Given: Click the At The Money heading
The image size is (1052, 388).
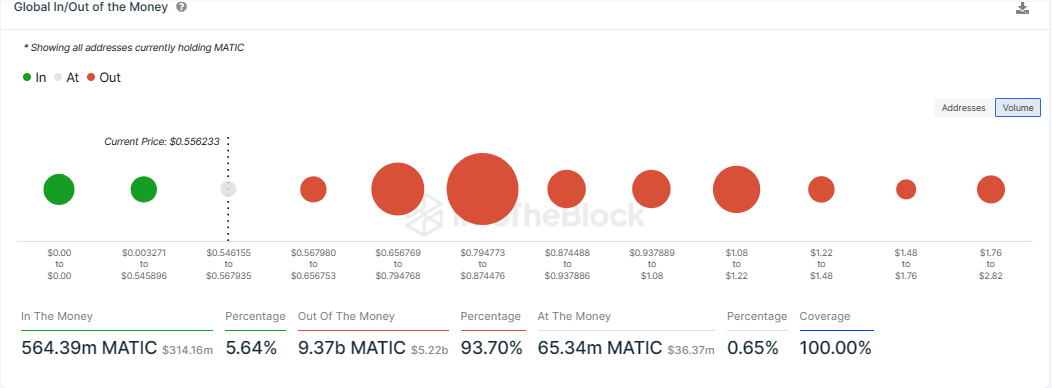Looking at the screenshot, I should [574, 316].
